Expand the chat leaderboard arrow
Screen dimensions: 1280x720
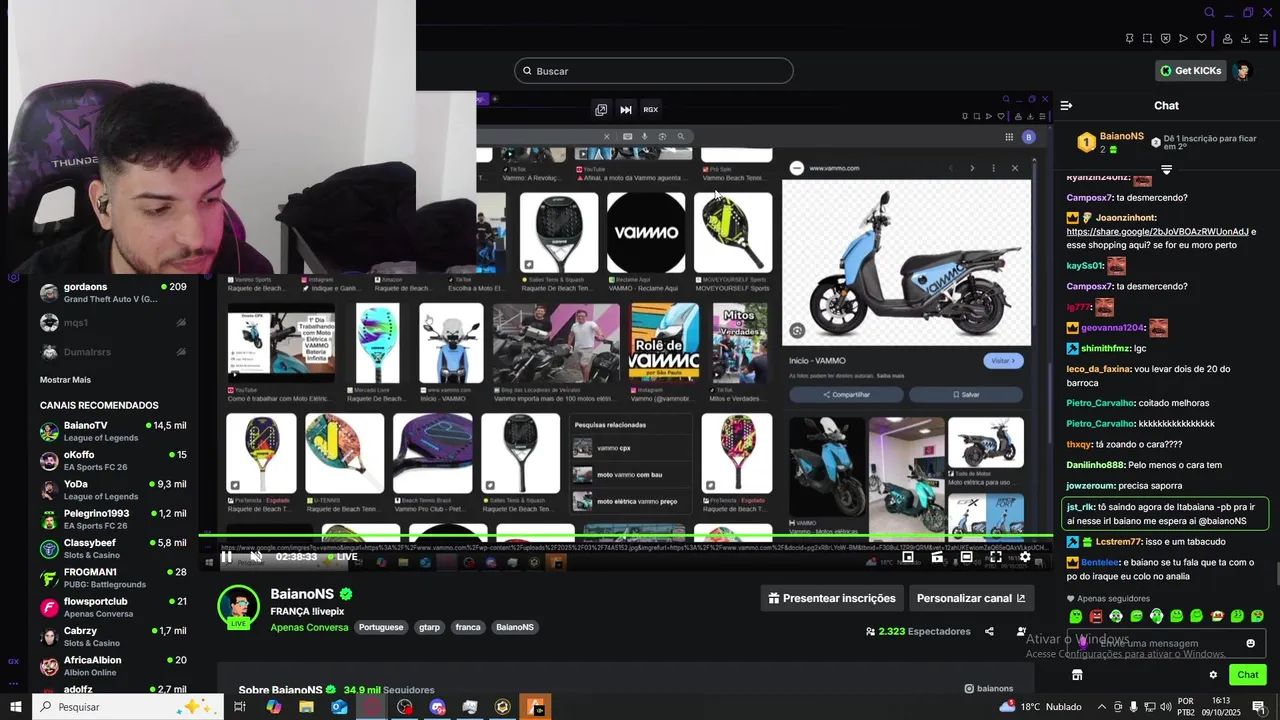click(1166, 170)
